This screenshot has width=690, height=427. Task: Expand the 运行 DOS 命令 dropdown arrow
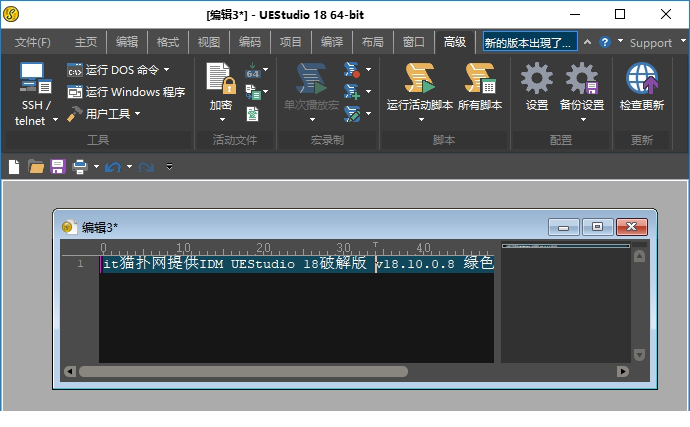click(x=166, y=70)
